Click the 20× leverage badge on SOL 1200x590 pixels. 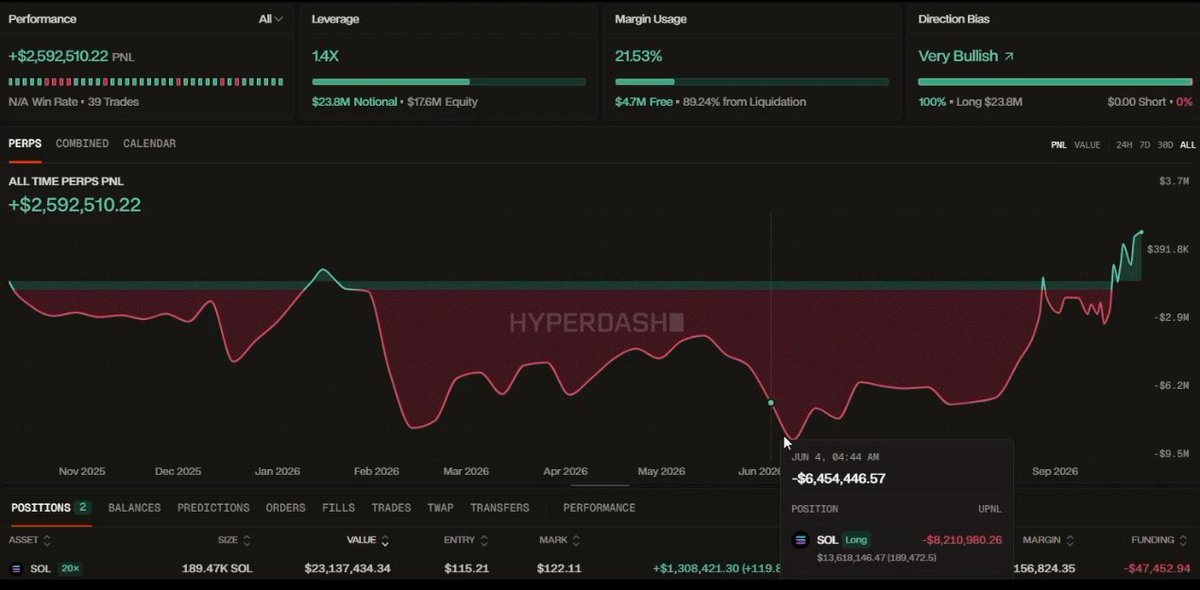click(x=68, y=568)
